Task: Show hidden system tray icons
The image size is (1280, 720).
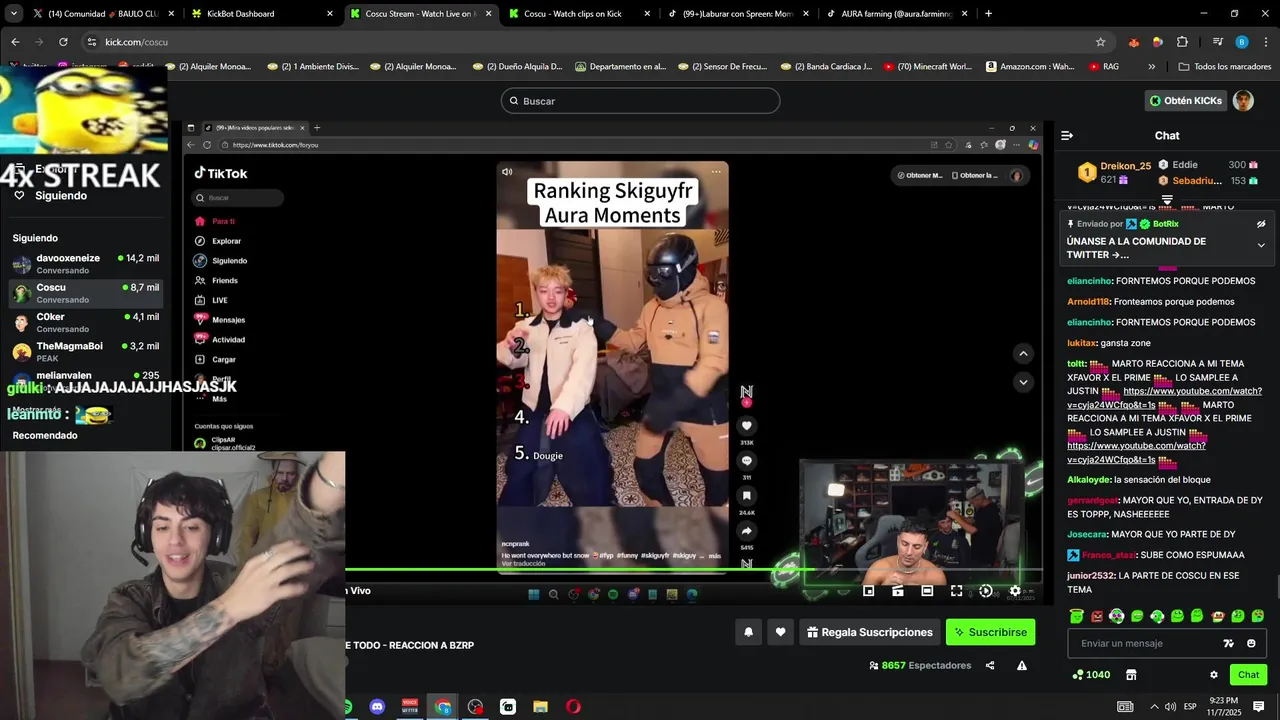Action: pos(1154,706)
